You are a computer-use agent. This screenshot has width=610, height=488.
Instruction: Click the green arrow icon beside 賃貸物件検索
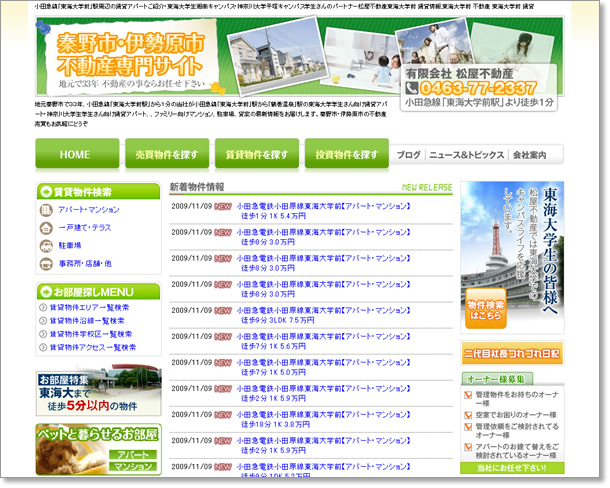[x=46, y=192]
